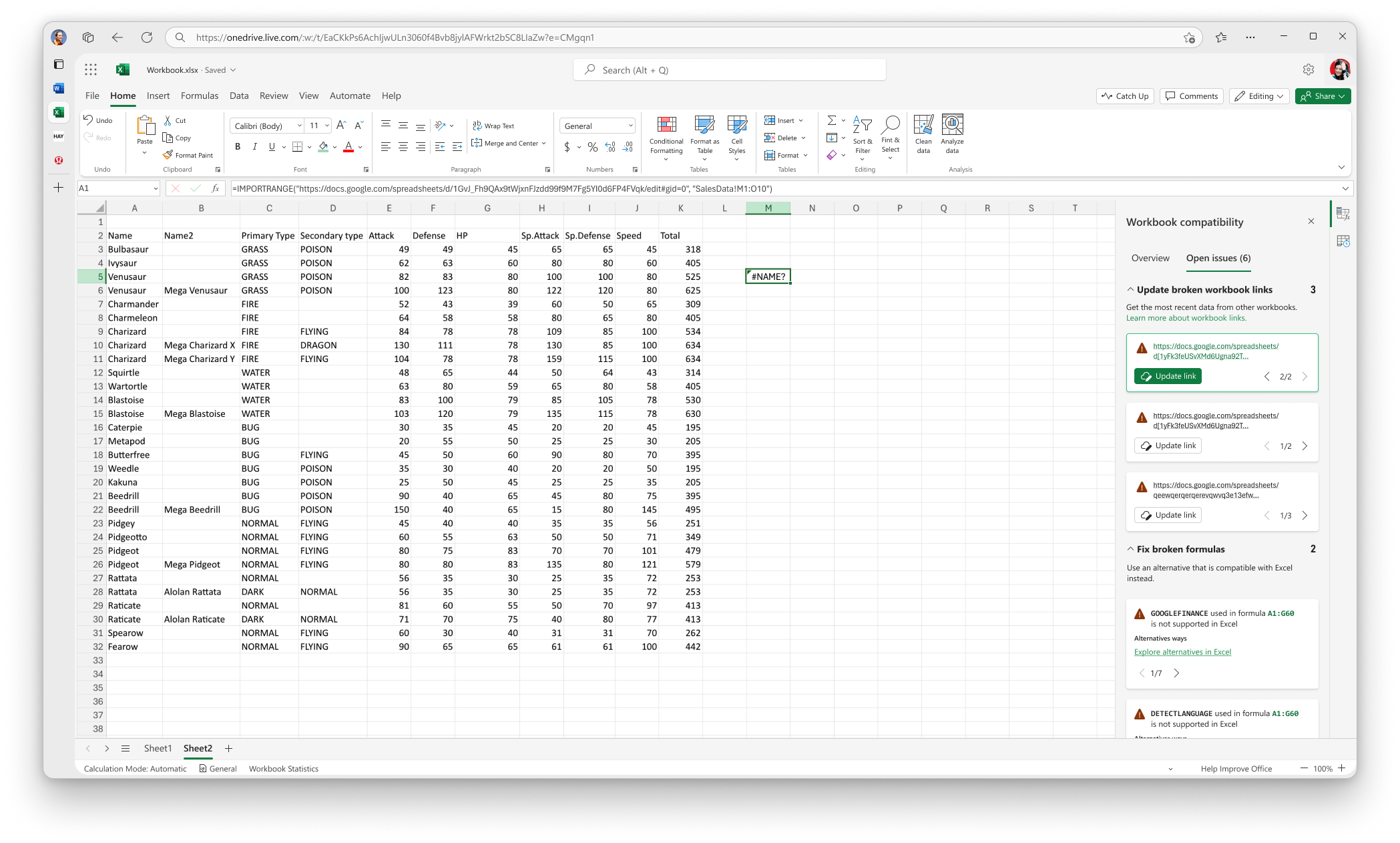Image resolution: width=1400 pixels, height=843 pixels.
Task: Click the zoom in plus control
Action: click(1341, 768)
